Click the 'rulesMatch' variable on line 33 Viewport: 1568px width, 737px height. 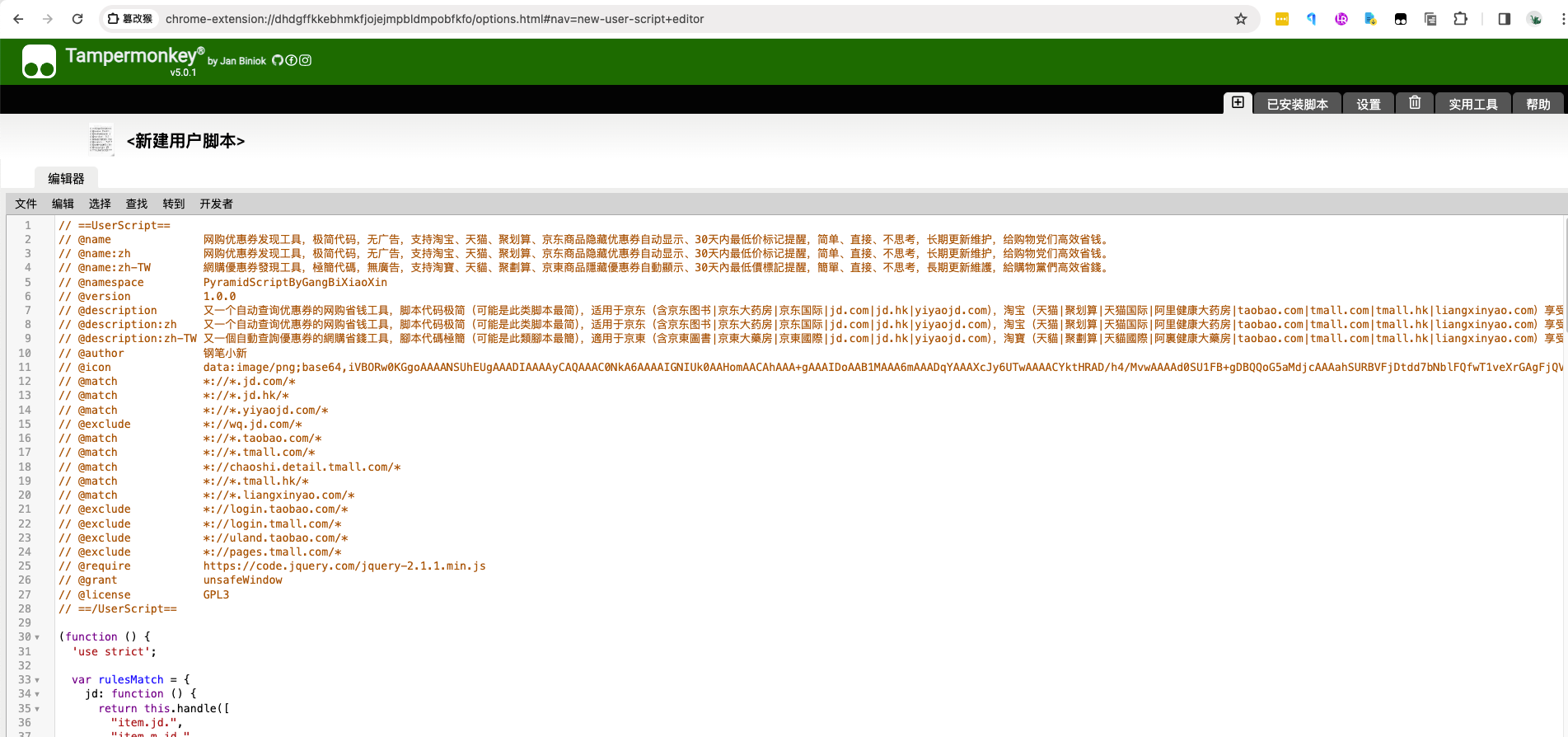point(131,679)
